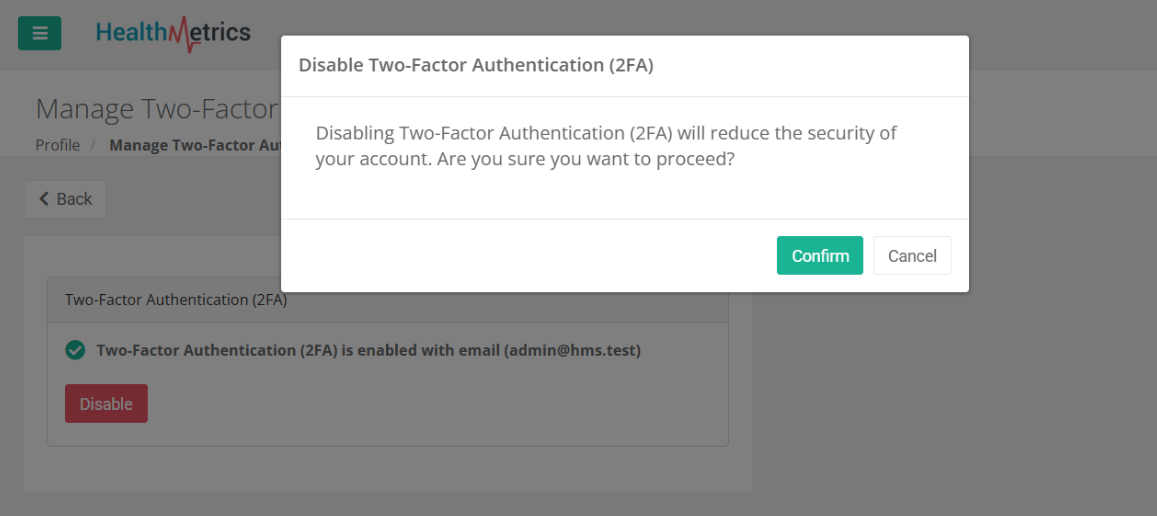The height and width of the screenshot is (516, 1157).
Task: Open the hamburger sidebar menu
Action: [x=40, y=33]
